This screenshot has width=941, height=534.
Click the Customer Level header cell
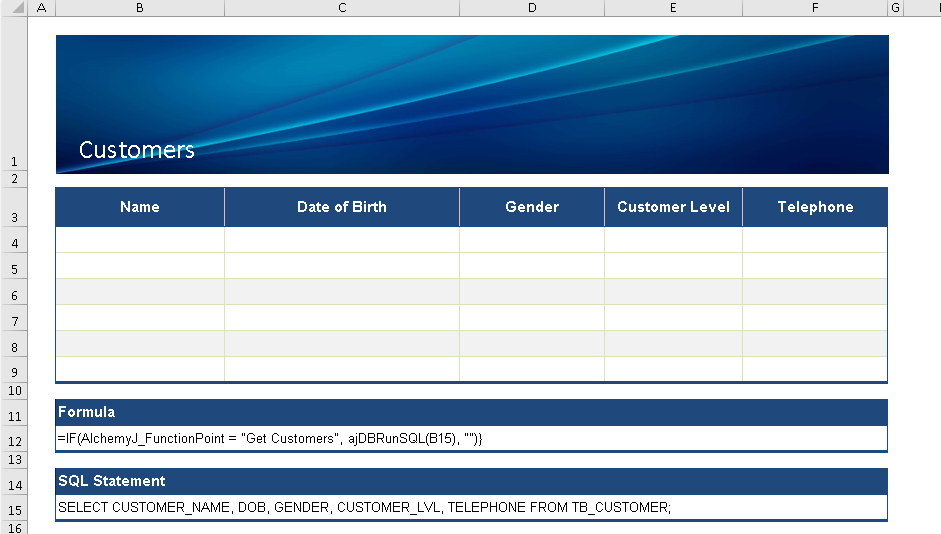[x=673, y=207]
